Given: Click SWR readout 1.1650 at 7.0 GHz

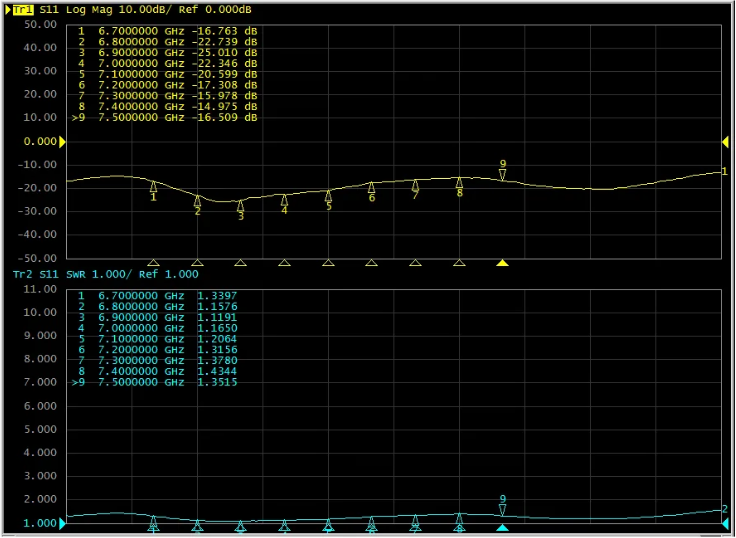Looking at the screenshot, I should 217,328.
